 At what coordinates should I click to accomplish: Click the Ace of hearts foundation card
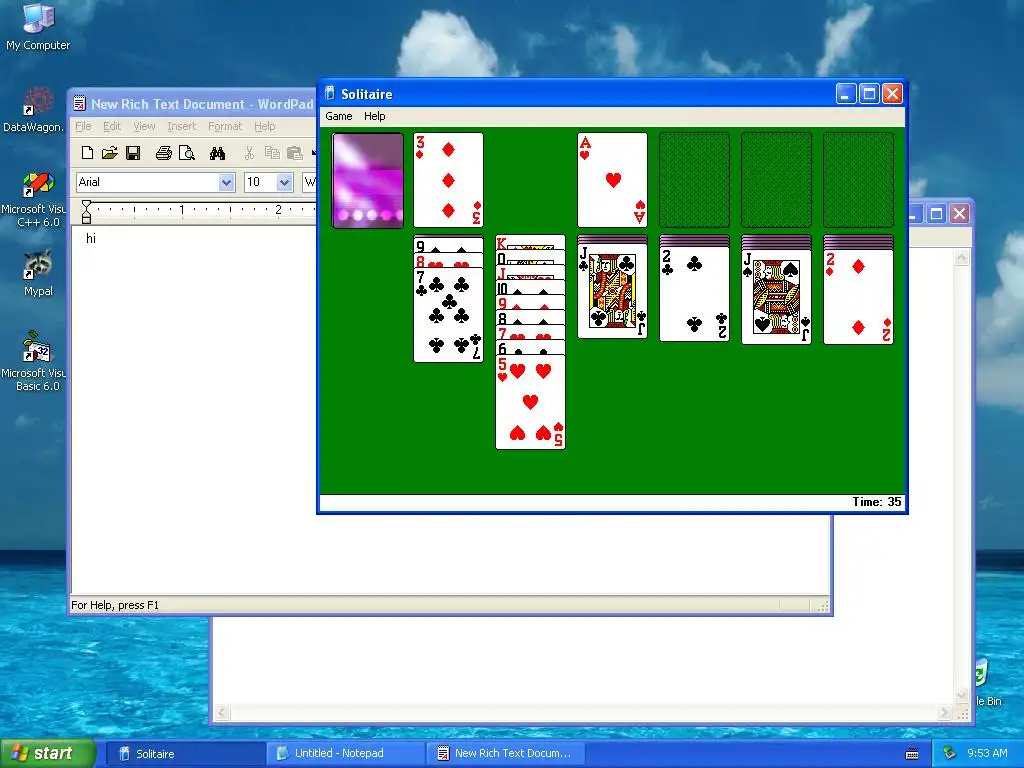point(613,180)
